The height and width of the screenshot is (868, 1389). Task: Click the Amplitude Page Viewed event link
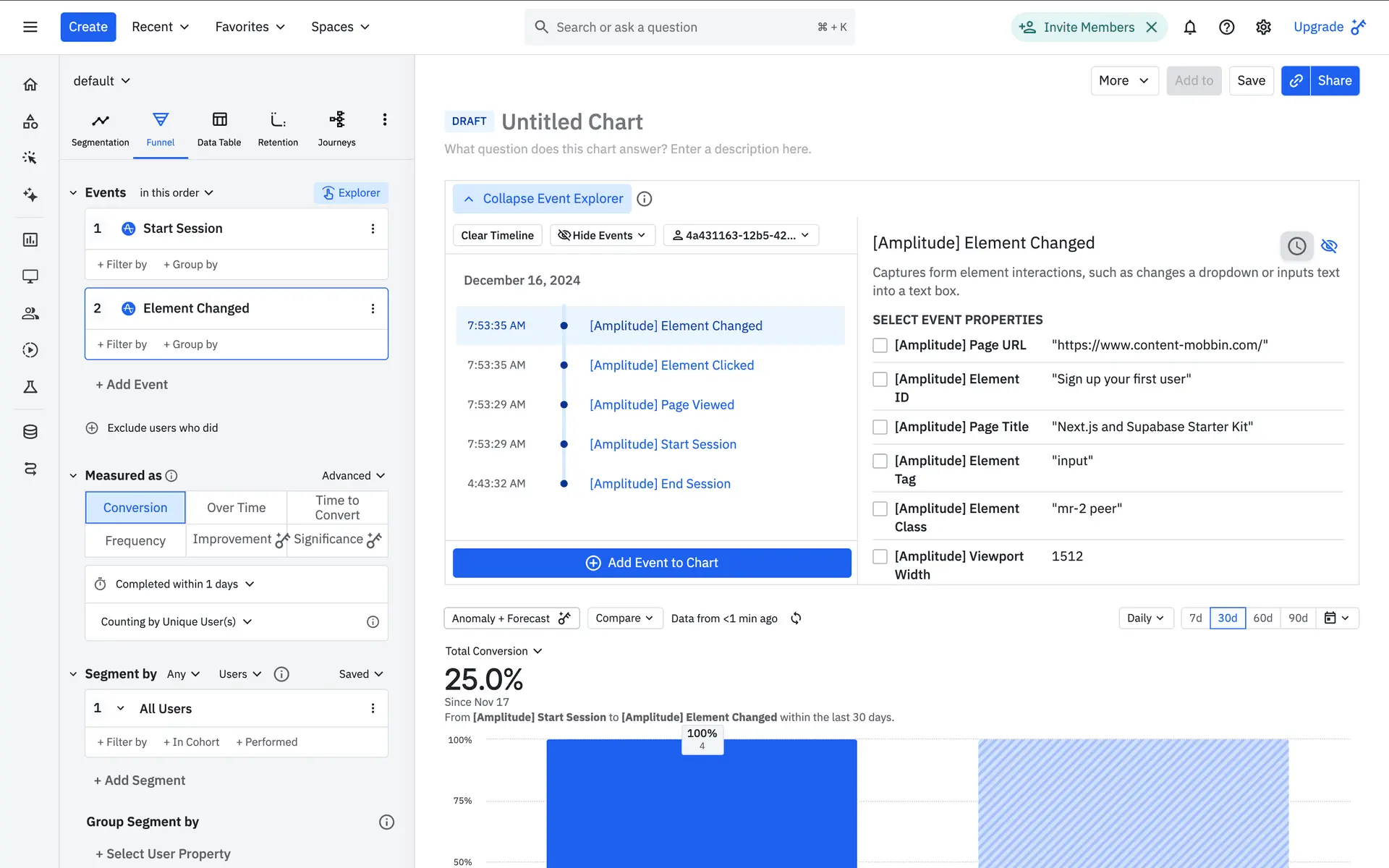(661, 405)
